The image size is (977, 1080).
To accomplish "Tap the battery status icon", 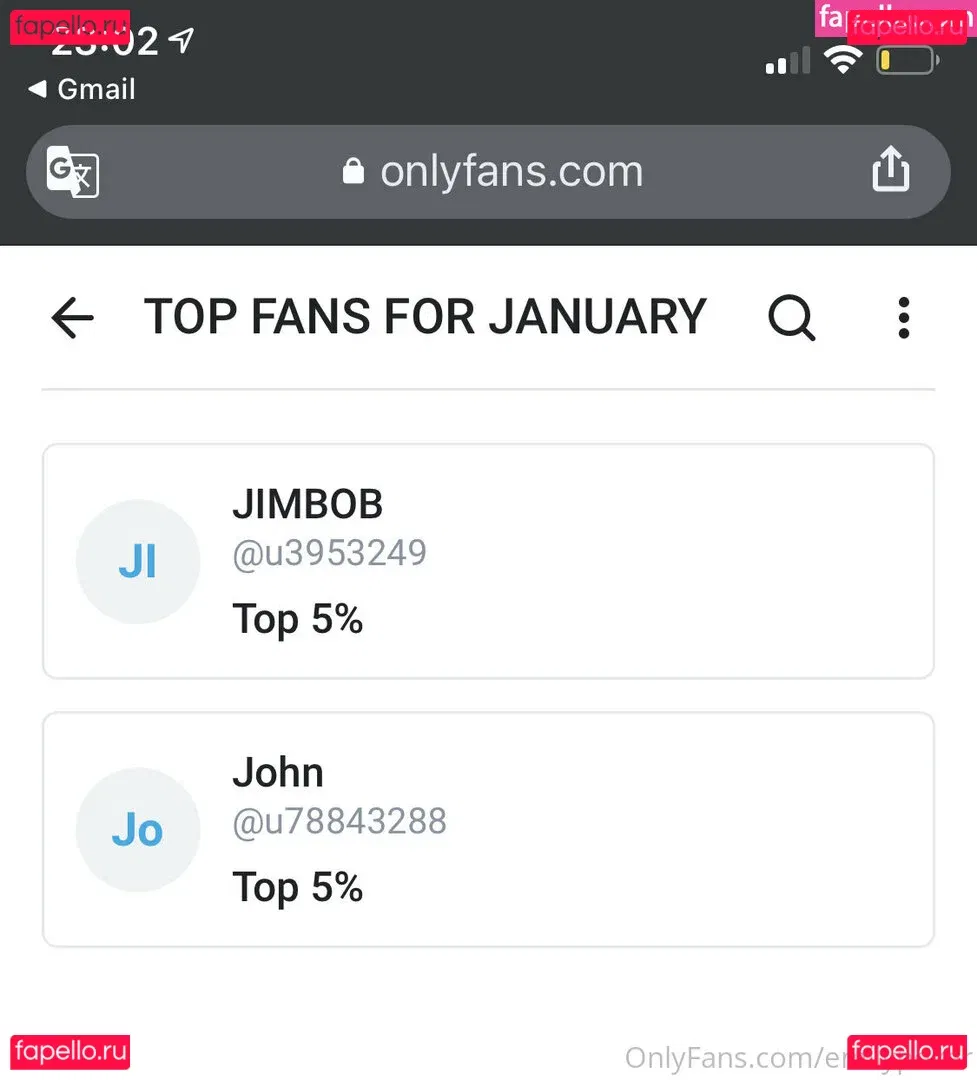I will pos(906,60).
